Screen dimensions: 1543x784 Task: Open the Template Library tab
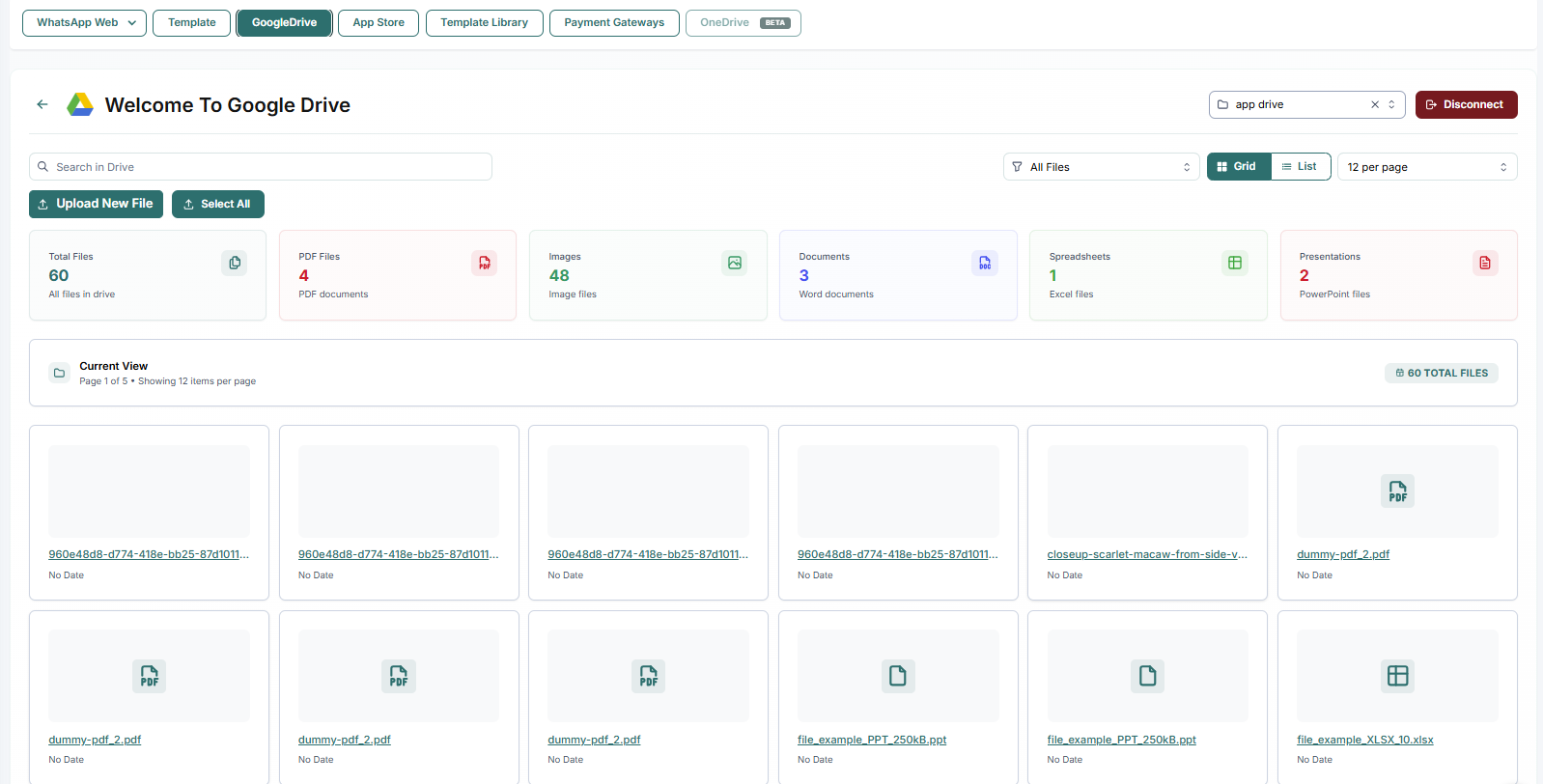pos(484,22)
